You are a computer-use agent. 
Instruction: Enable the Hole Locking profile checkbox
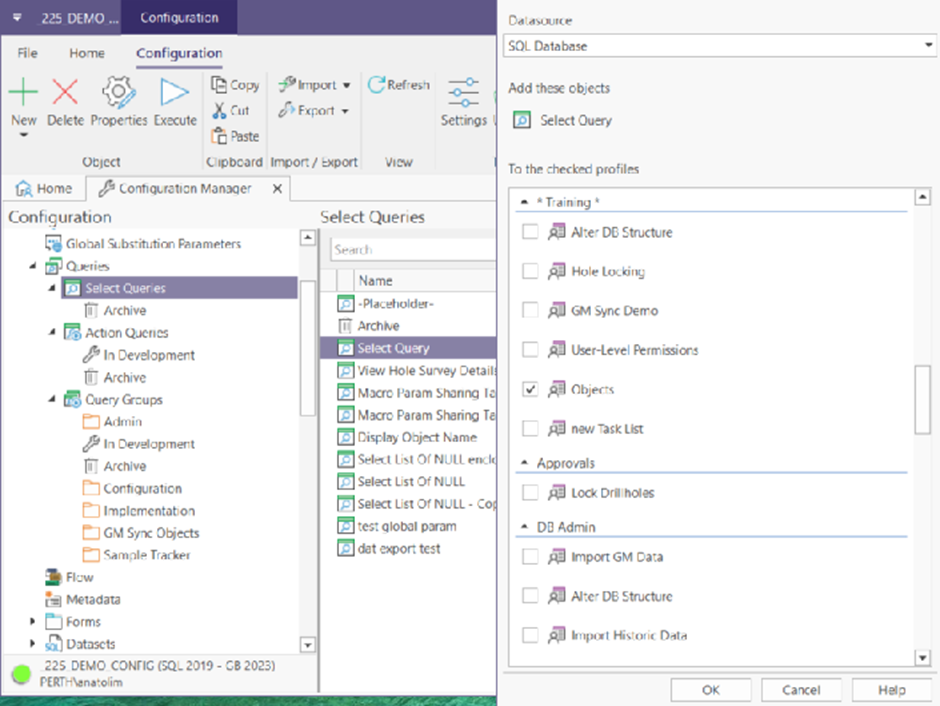(530, 272)
